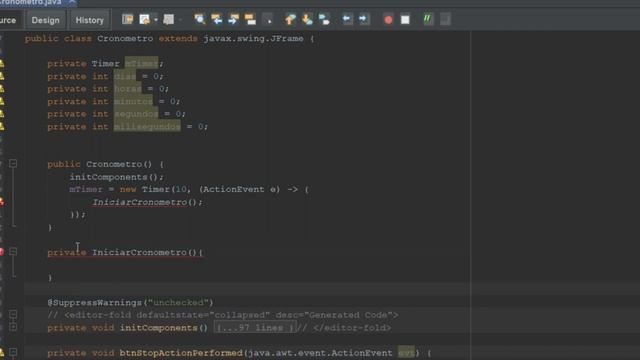Click Find Next Occurrence icon

coord(233,19)
